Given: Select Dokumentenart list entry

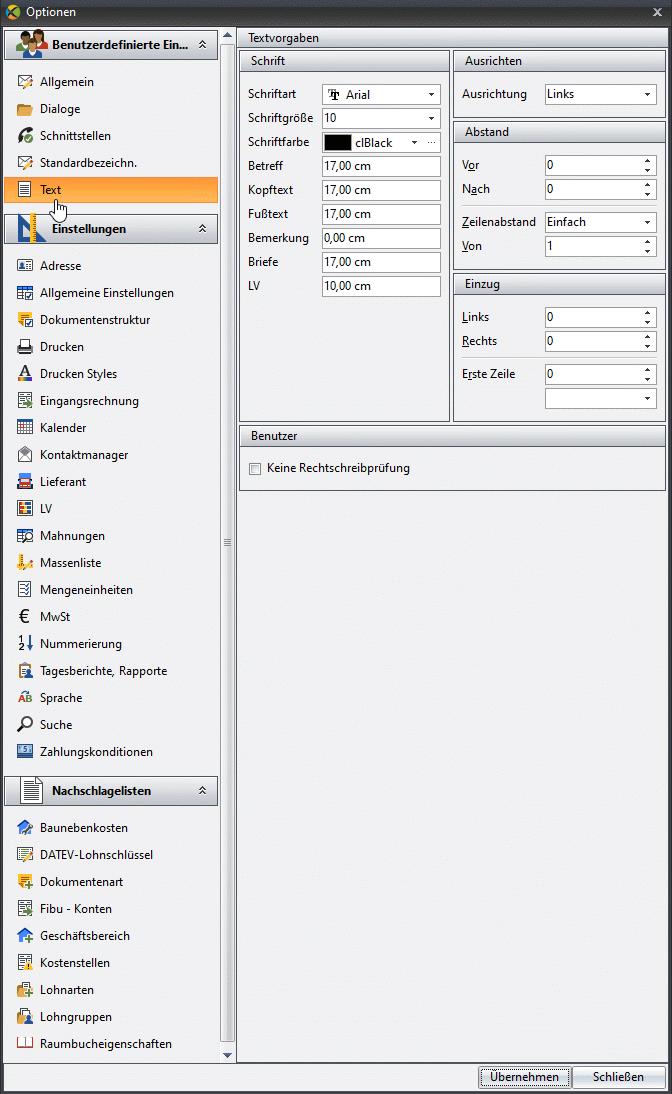Looking at the screenshot, I should tap(81, 882).
